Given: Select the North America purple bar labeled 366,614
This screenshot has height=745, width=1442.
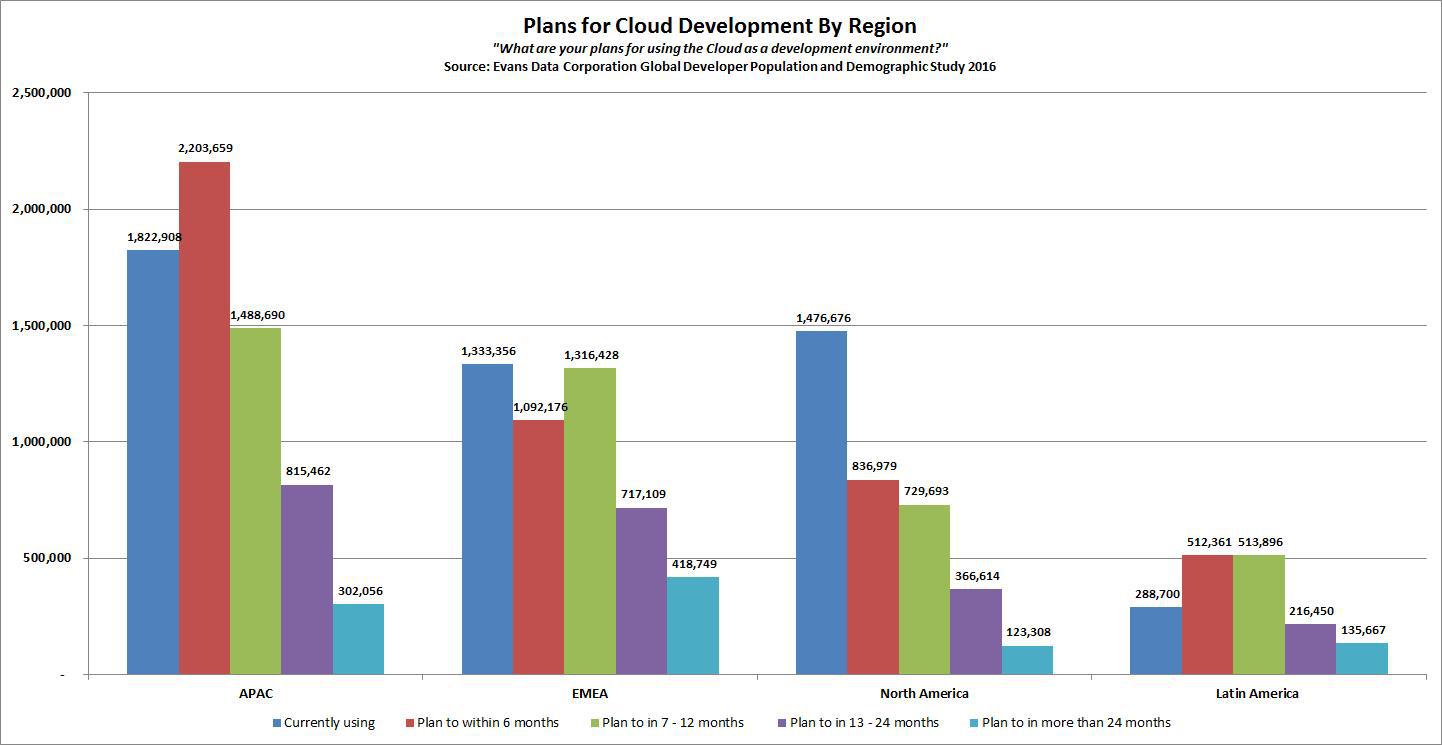Looking at the screenshot, I should point(976,632).
